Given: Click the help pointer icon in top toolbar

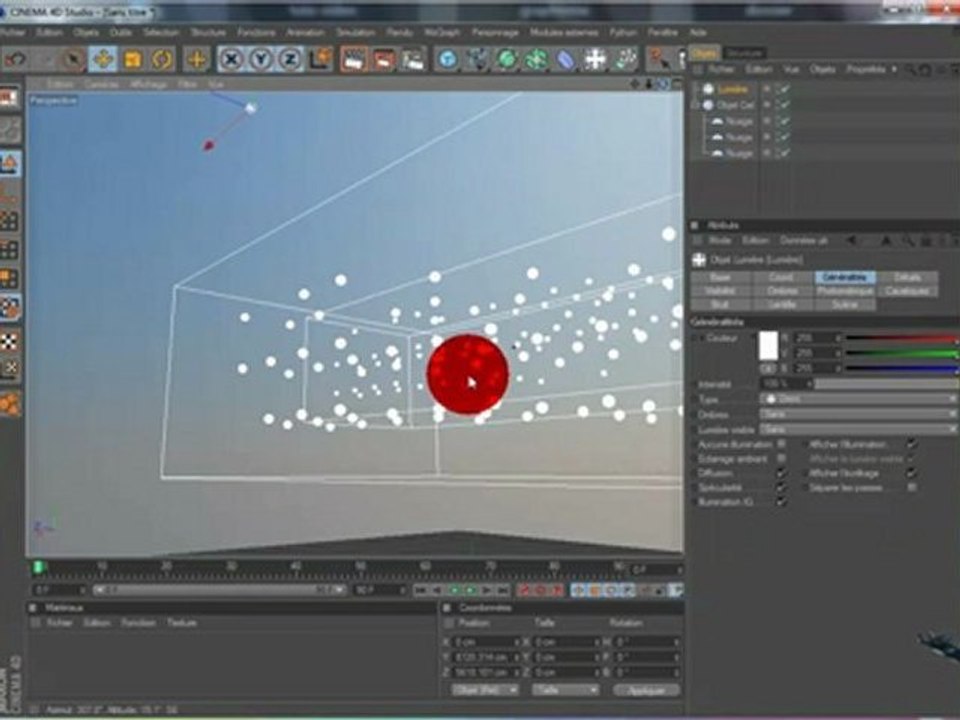Looking at the screenshot, I should [660, 59].
